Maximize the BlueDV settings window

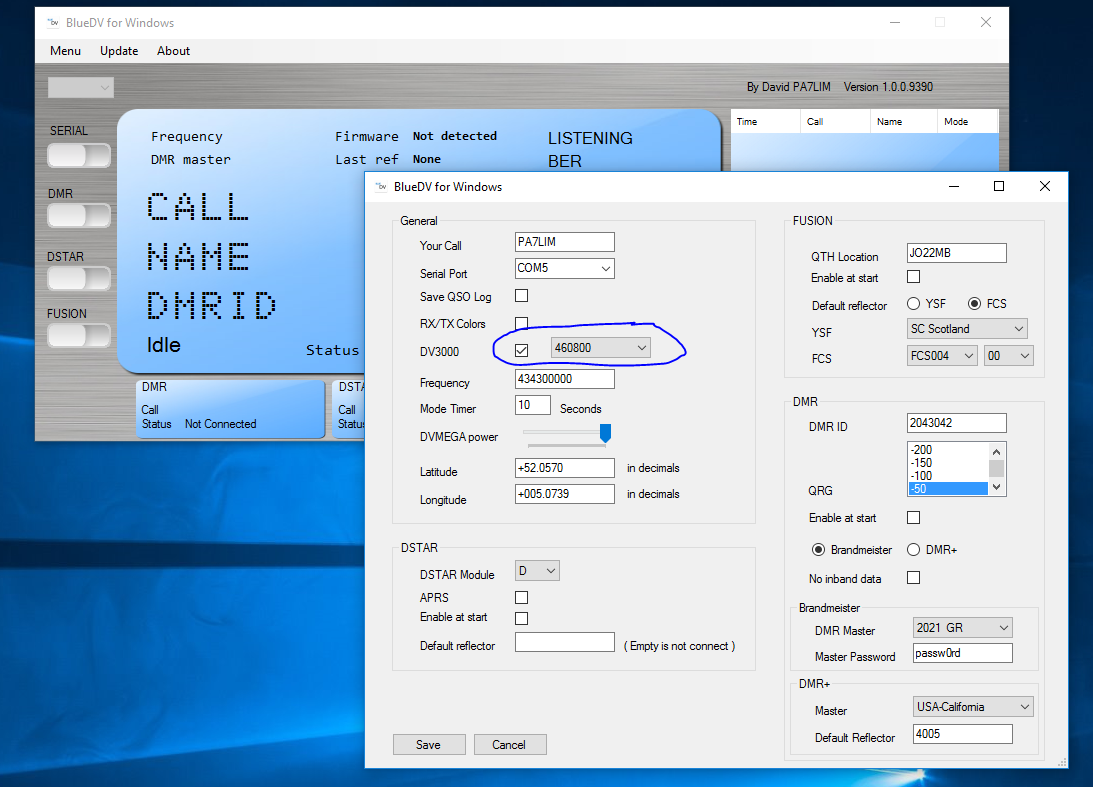click(999, 186)
